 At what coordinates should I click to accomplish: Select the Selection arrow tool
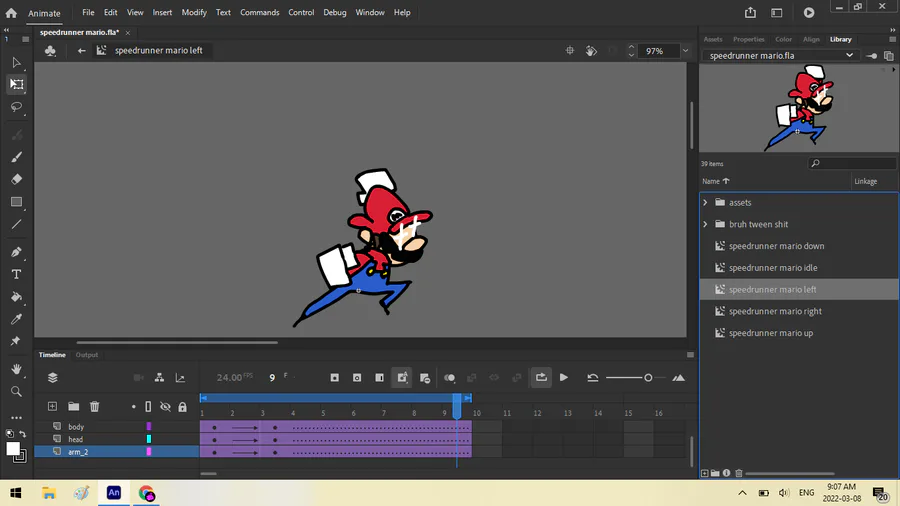click(x=16, y=62)
